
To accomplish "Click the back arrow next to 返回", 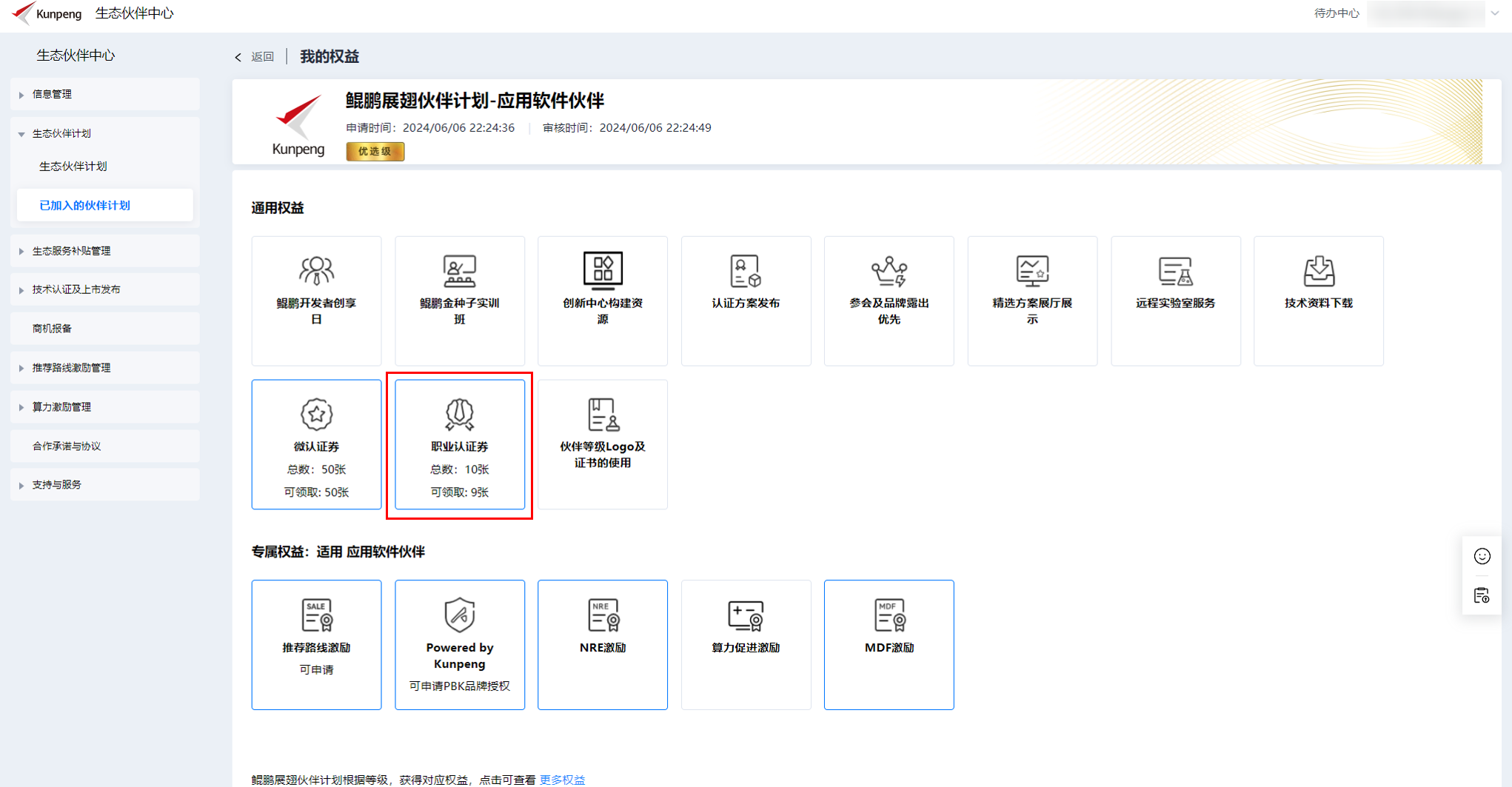I will [238, 57].
